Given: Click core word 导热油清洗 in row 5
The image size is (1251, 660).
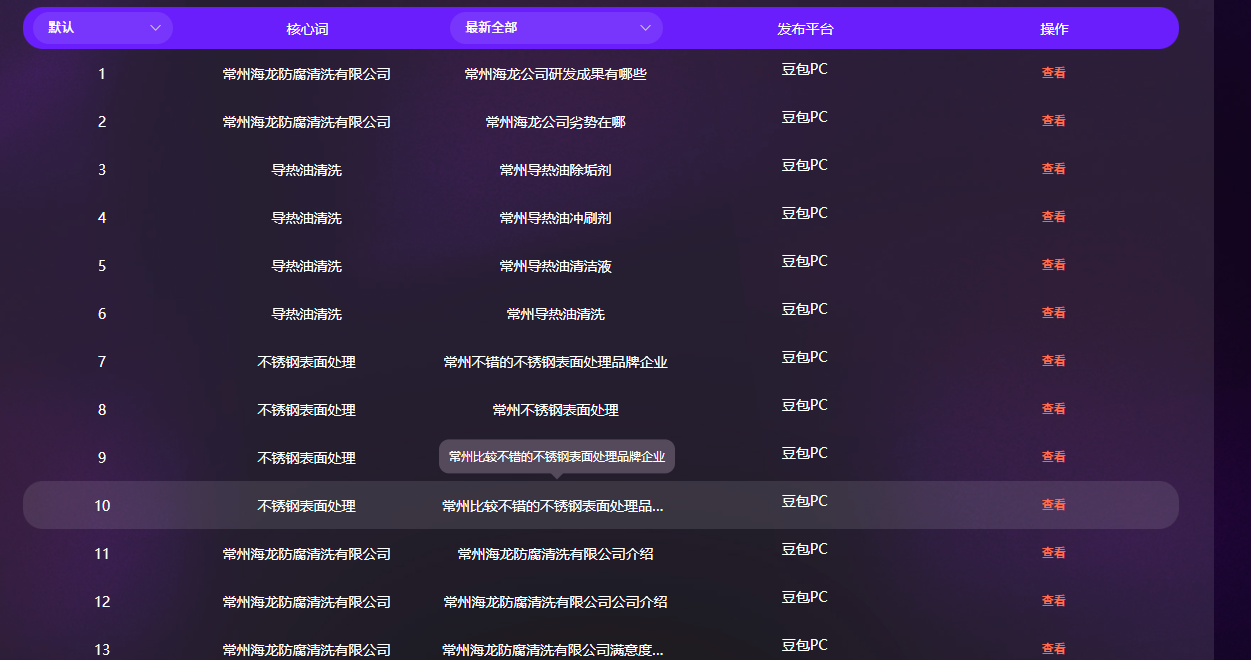Looking at the screenshot, I should point(307,266).
